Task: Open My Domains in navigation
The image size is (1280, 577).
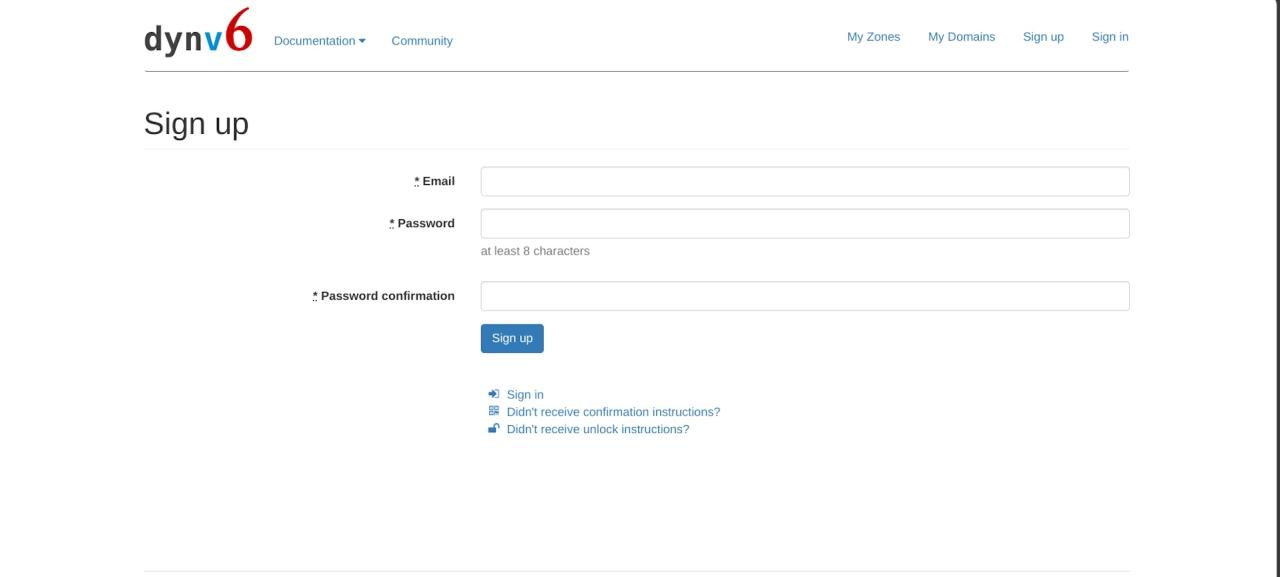Action: (x=961, y=37)
